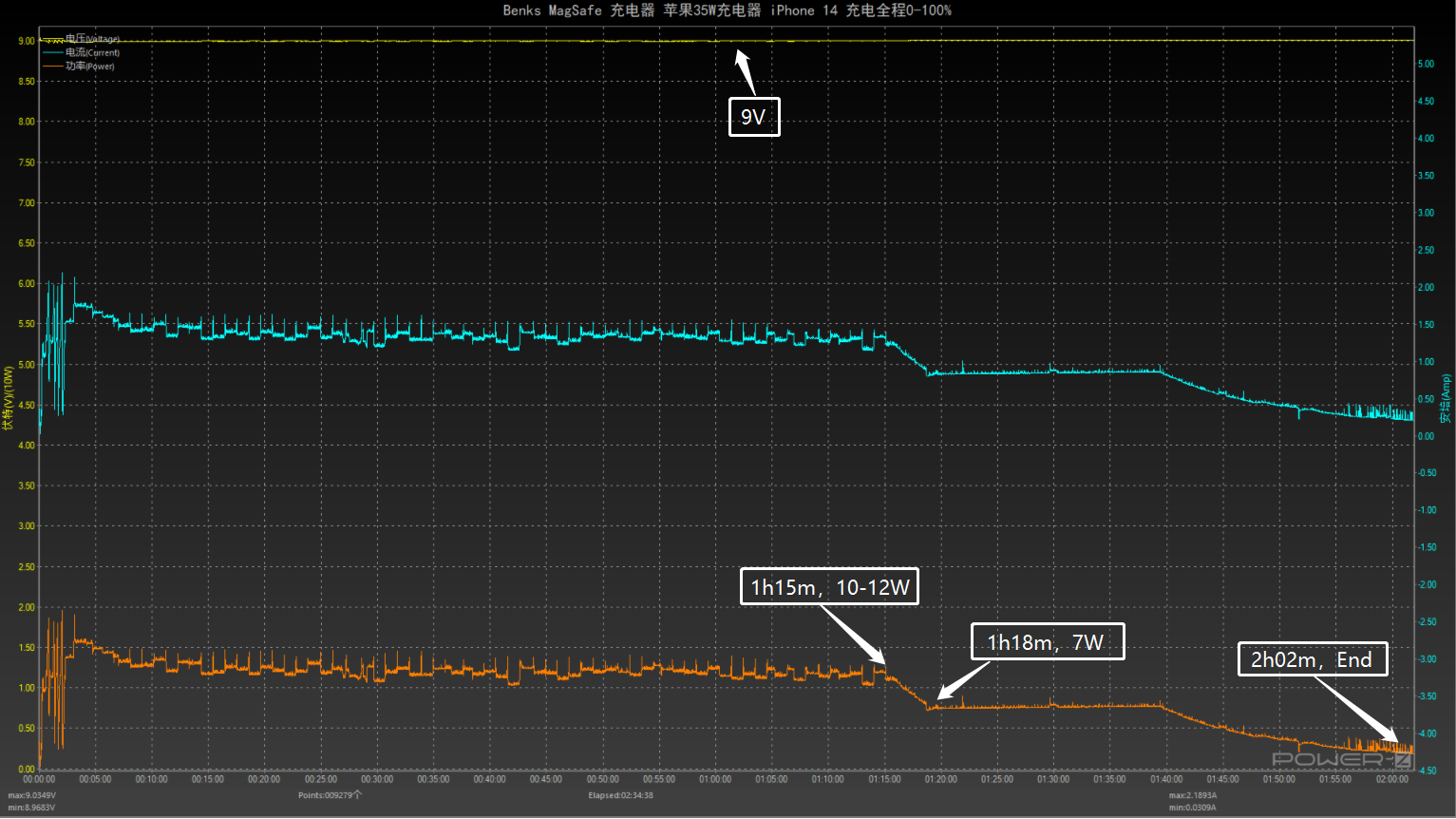This screenshot has height=819, width=1456.
Task: Click the max:2.1893A current readout
Action: pyautogui.click(x=1193, y=796)
